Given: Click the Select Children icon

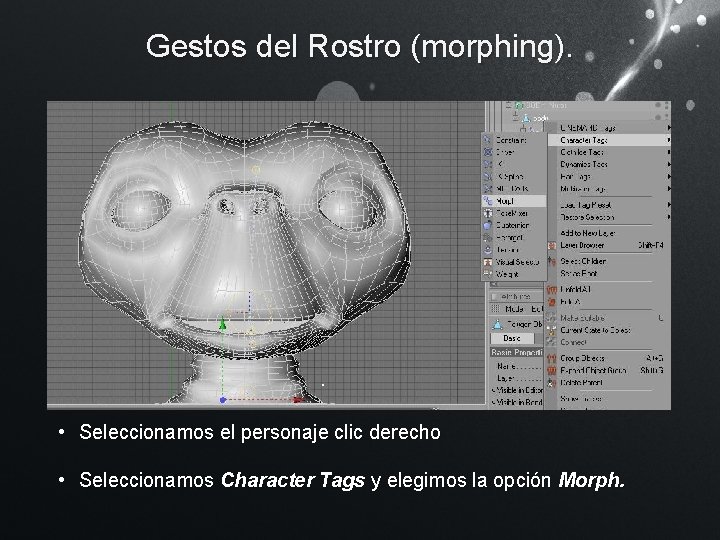Looking at the screenshot, I should pos(552,261).
